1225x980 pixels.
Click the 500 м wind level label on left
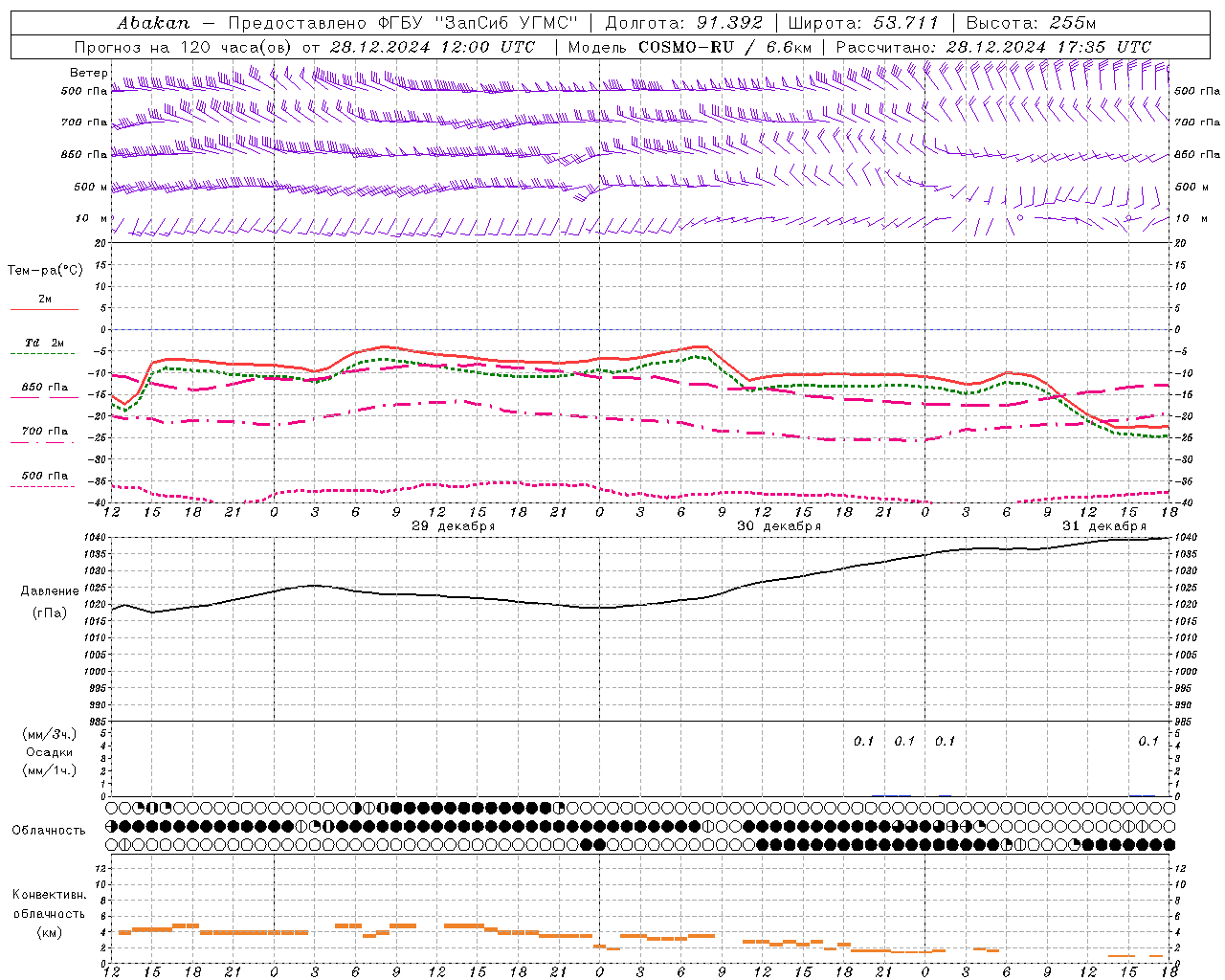coord(91,188)
